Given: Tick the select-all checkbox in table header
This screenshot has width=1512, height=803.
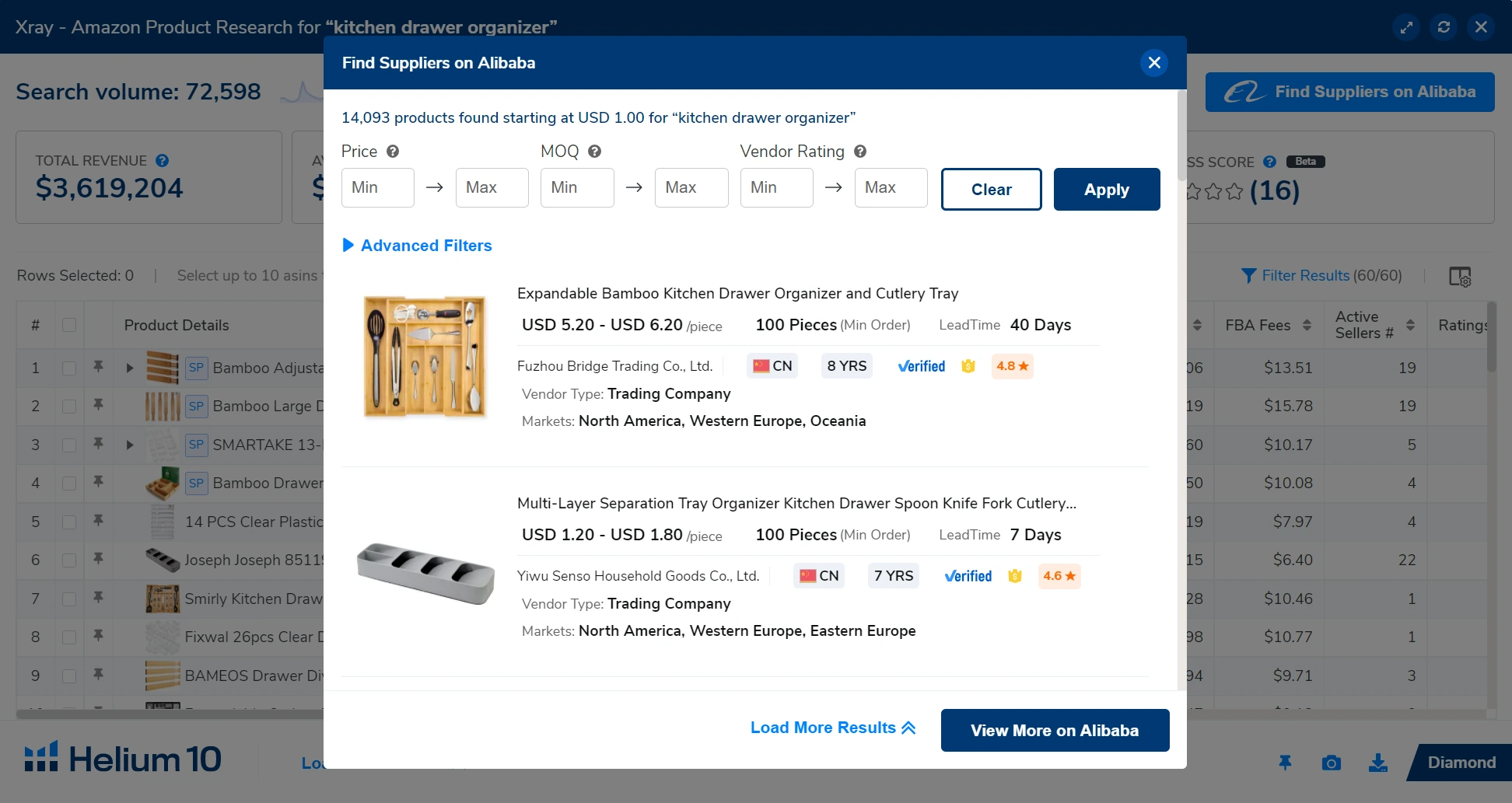Looking at the screenshot, I should 69,325.
